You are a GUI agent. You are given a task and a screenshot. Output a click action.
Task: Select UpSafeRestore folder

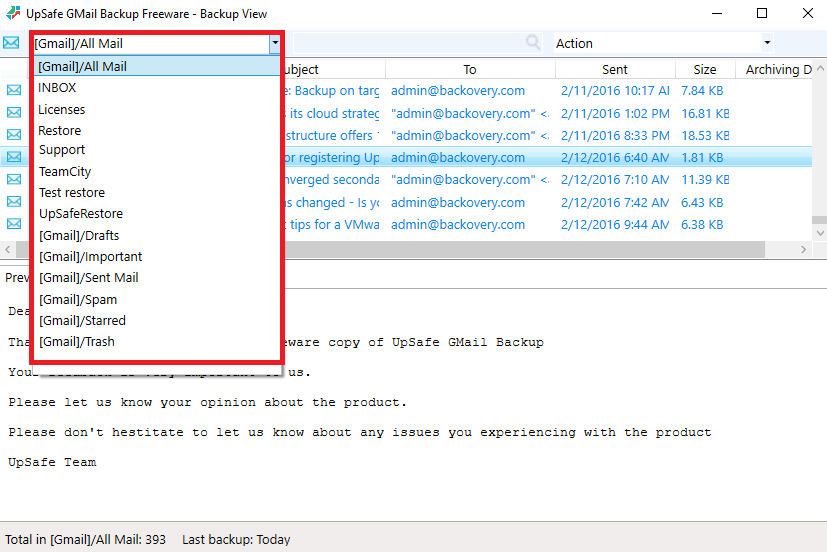[x=157, y=214]
